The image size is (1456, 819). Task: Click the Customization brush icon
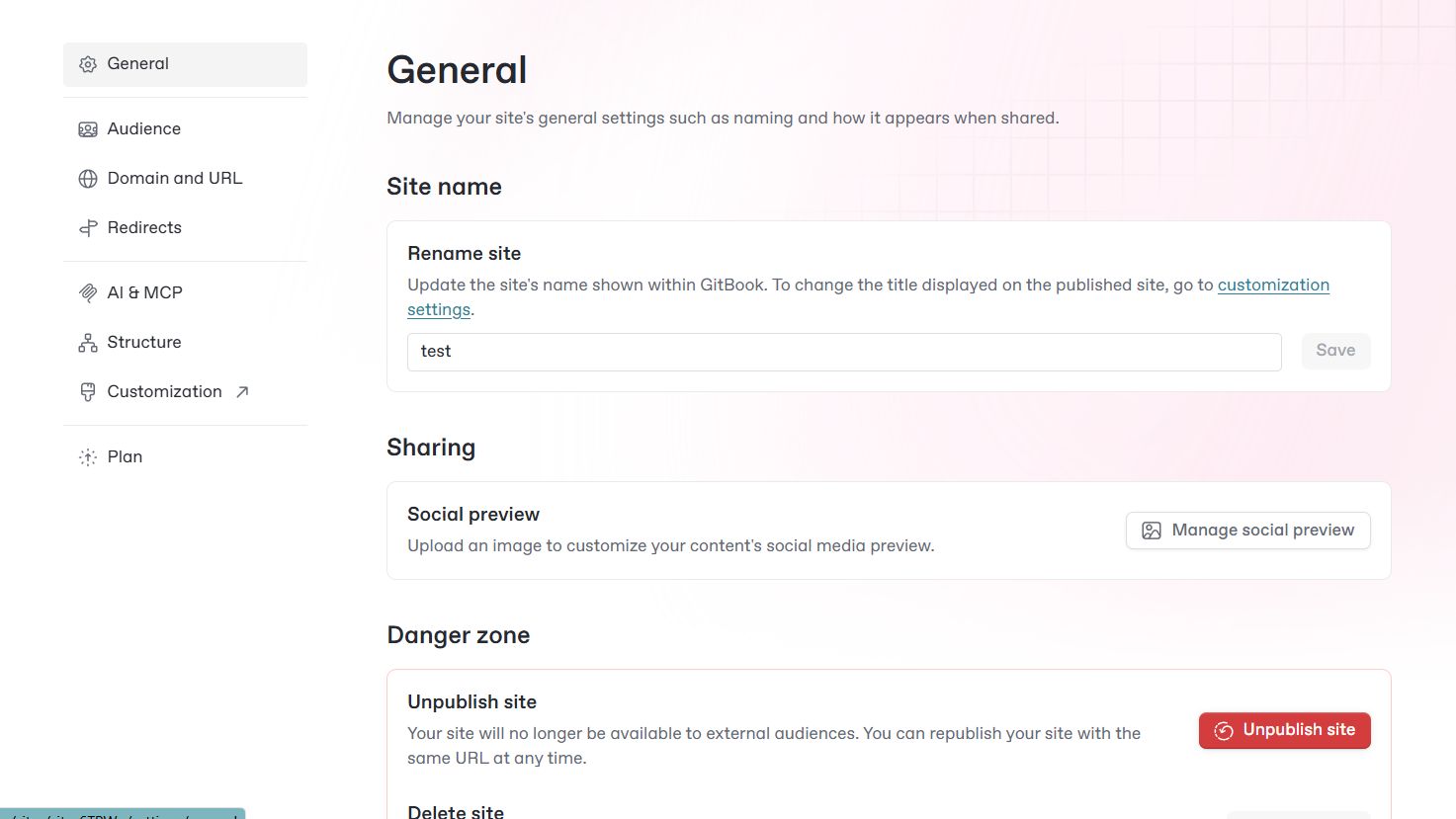(x=88, y=392)
